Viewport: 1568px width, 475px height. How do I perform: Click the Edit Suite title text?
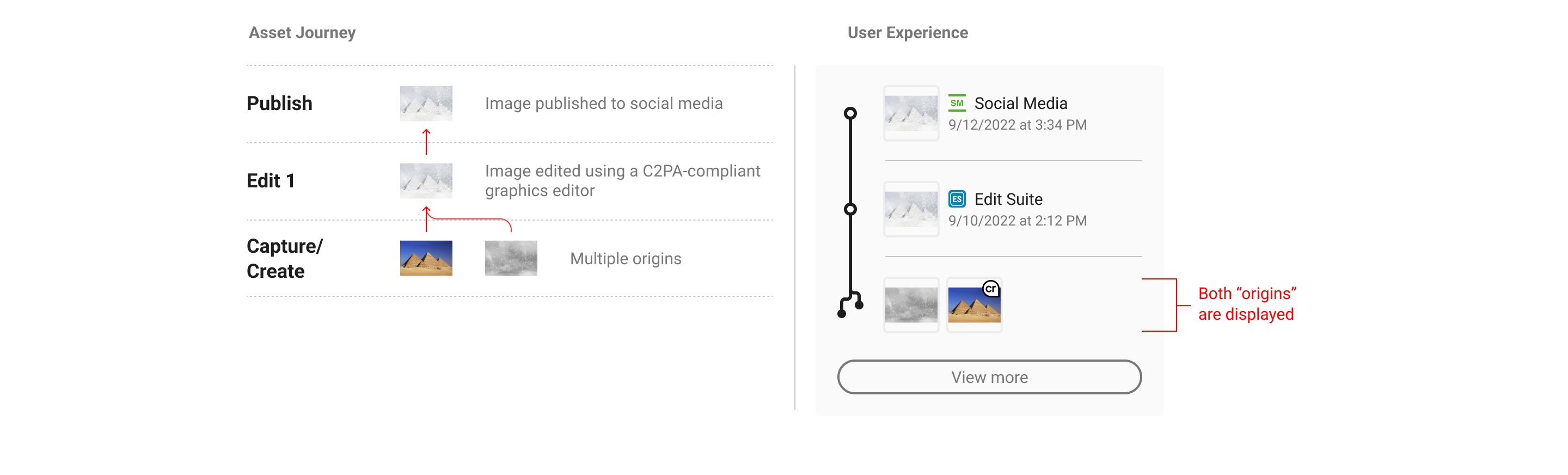[1008, 199]
